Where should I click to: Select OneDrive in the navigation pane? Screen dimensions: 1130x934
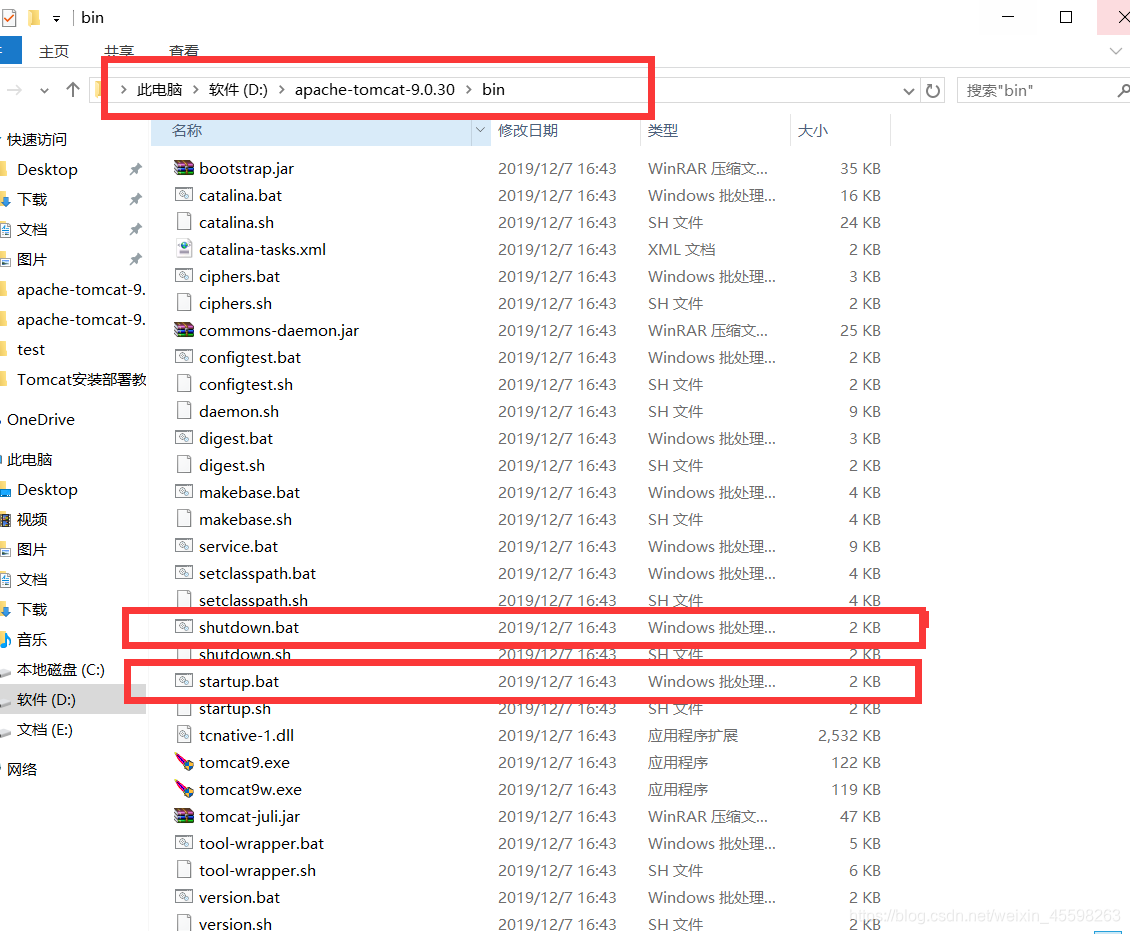[x=41, y=419]
